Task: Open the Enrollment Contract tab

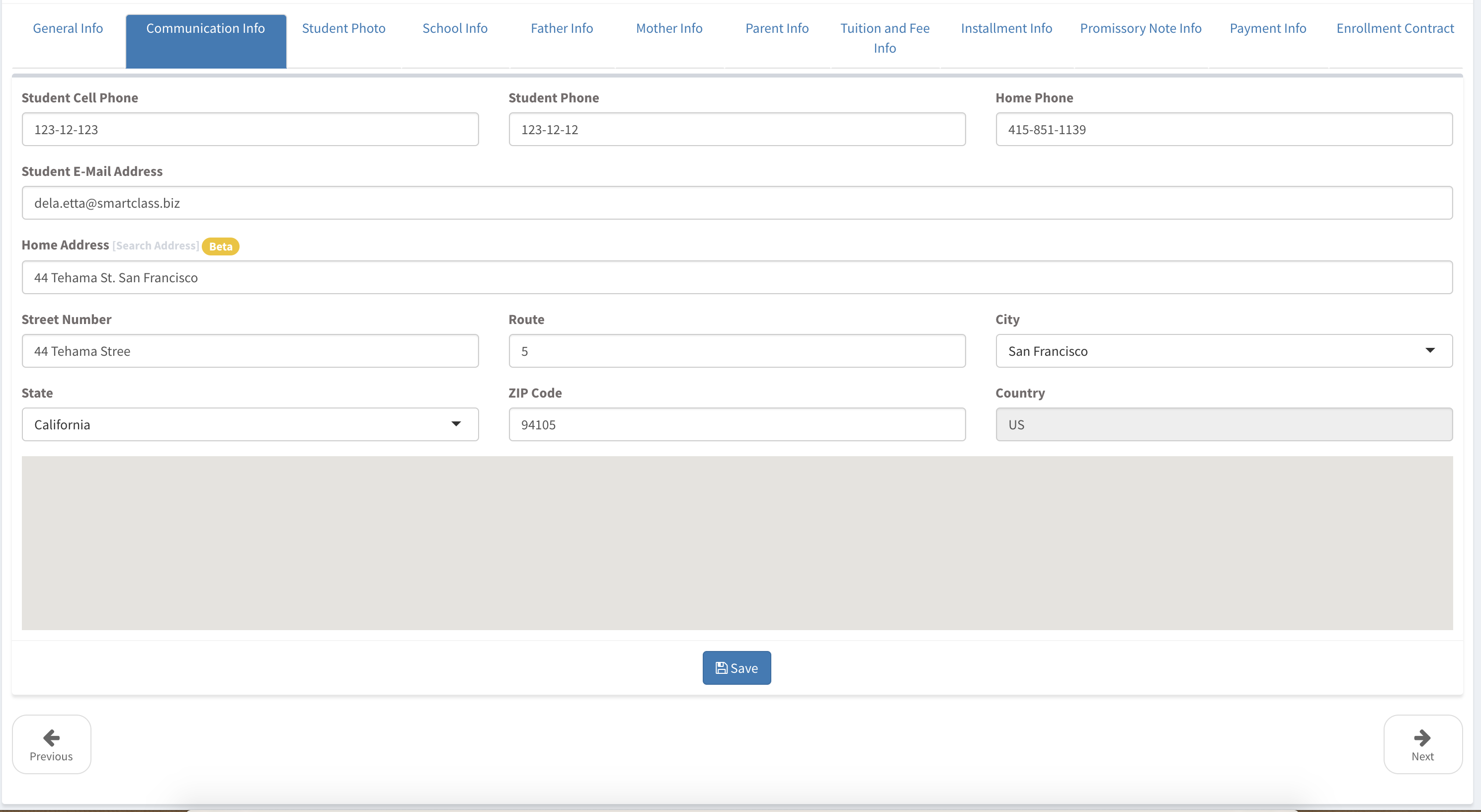Action: (1395, 28)
